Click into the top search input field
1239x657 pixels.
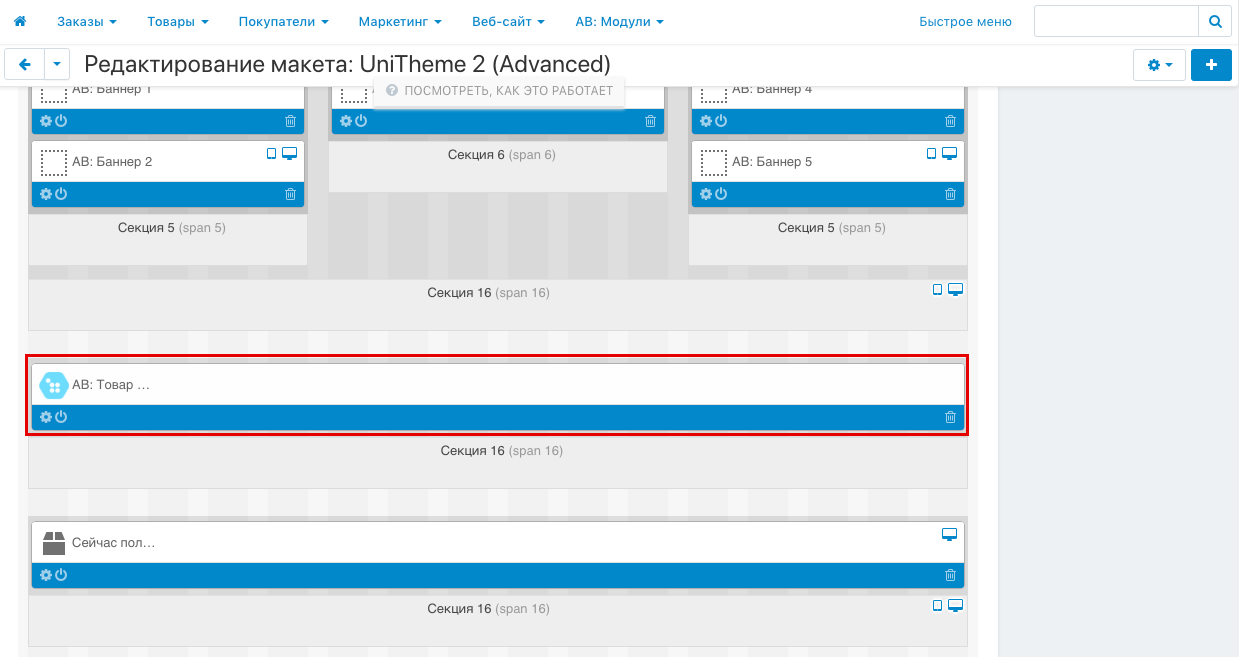click(x=1115, y=21)
